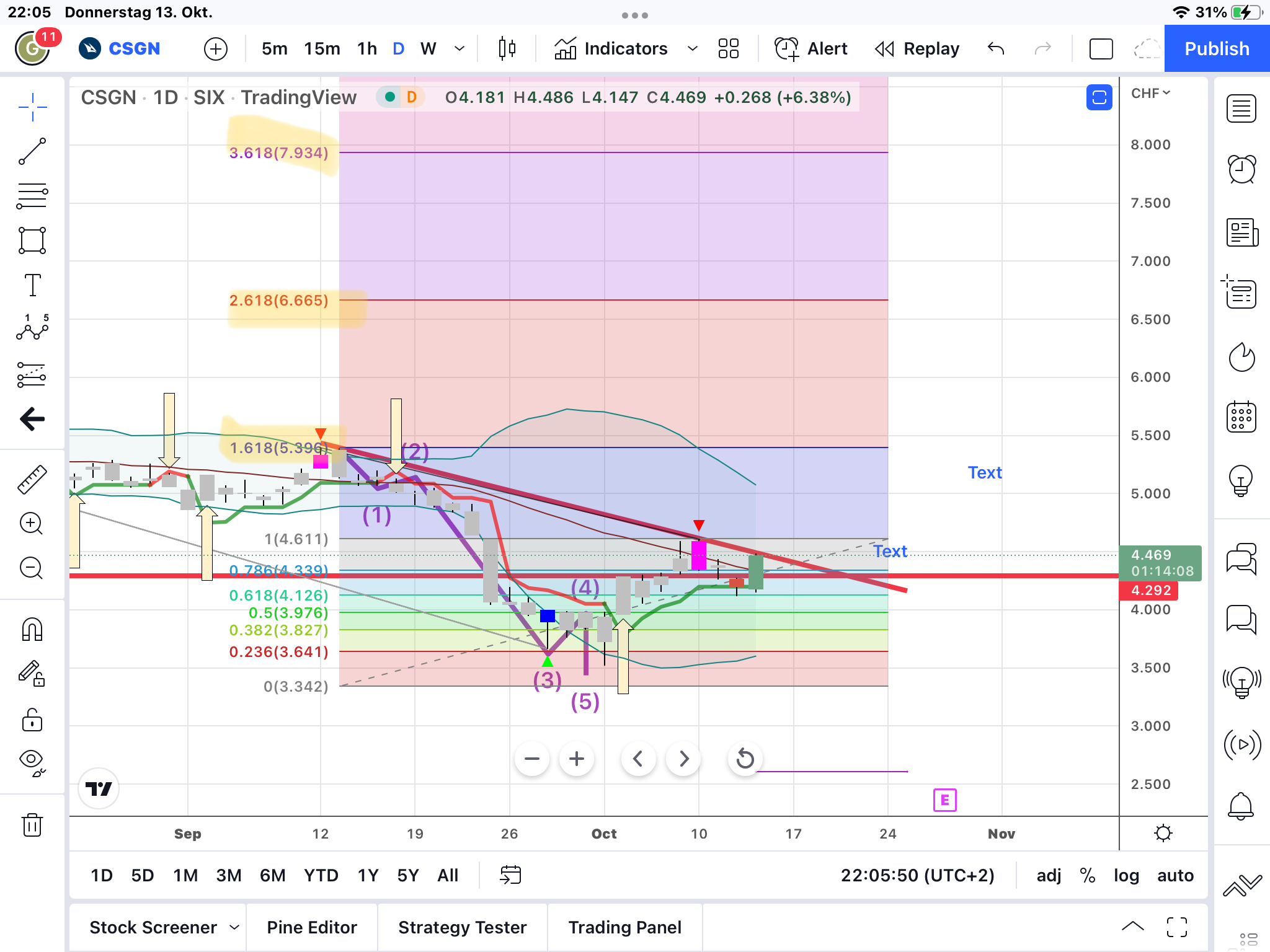Click the trash can remove drawings icon
The height and width of the screenshot is (952, 1270).
tap(32, 825)
